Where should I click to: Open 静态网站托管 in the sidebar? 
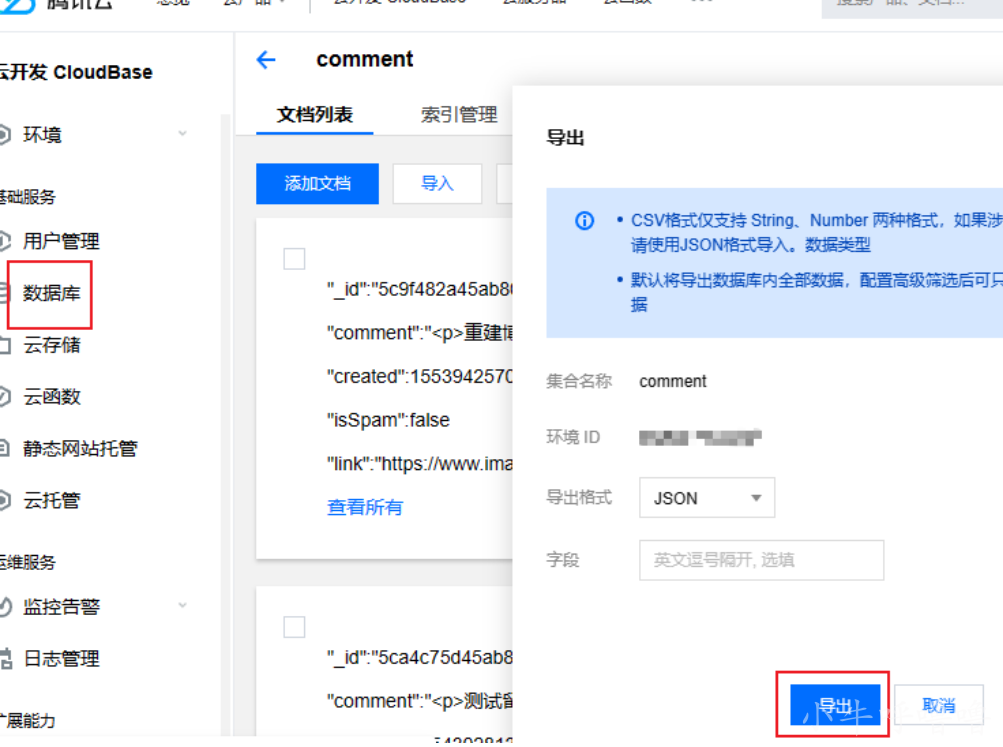(x=80, y=449)
